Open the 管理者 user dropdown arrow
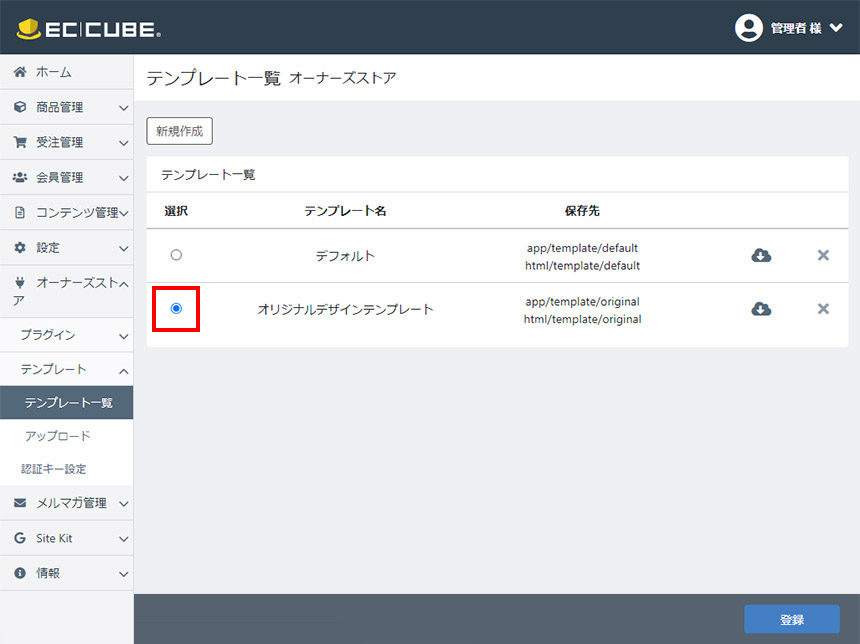The image size is (860, 644). click(836, 28)
